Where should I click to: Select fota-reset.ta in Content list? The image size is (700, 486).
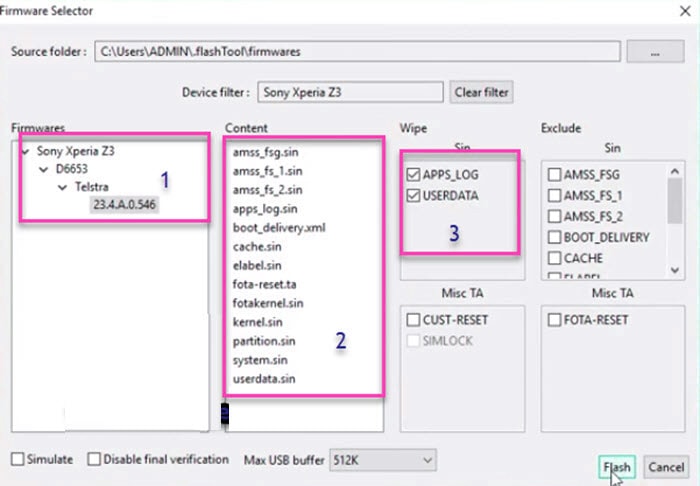click(x=264, y=284)
